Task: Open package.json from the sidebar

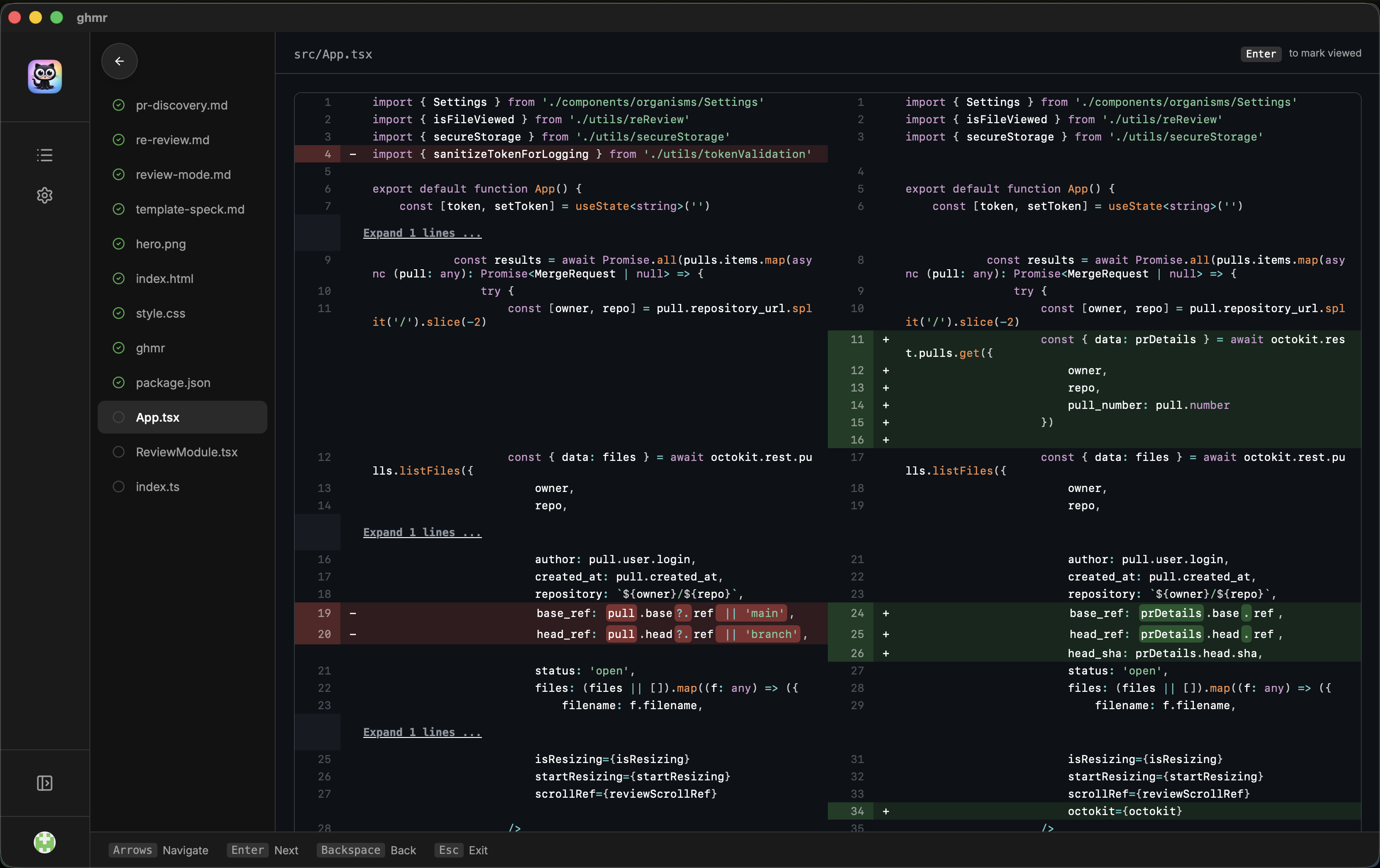Action: [172, 383]
